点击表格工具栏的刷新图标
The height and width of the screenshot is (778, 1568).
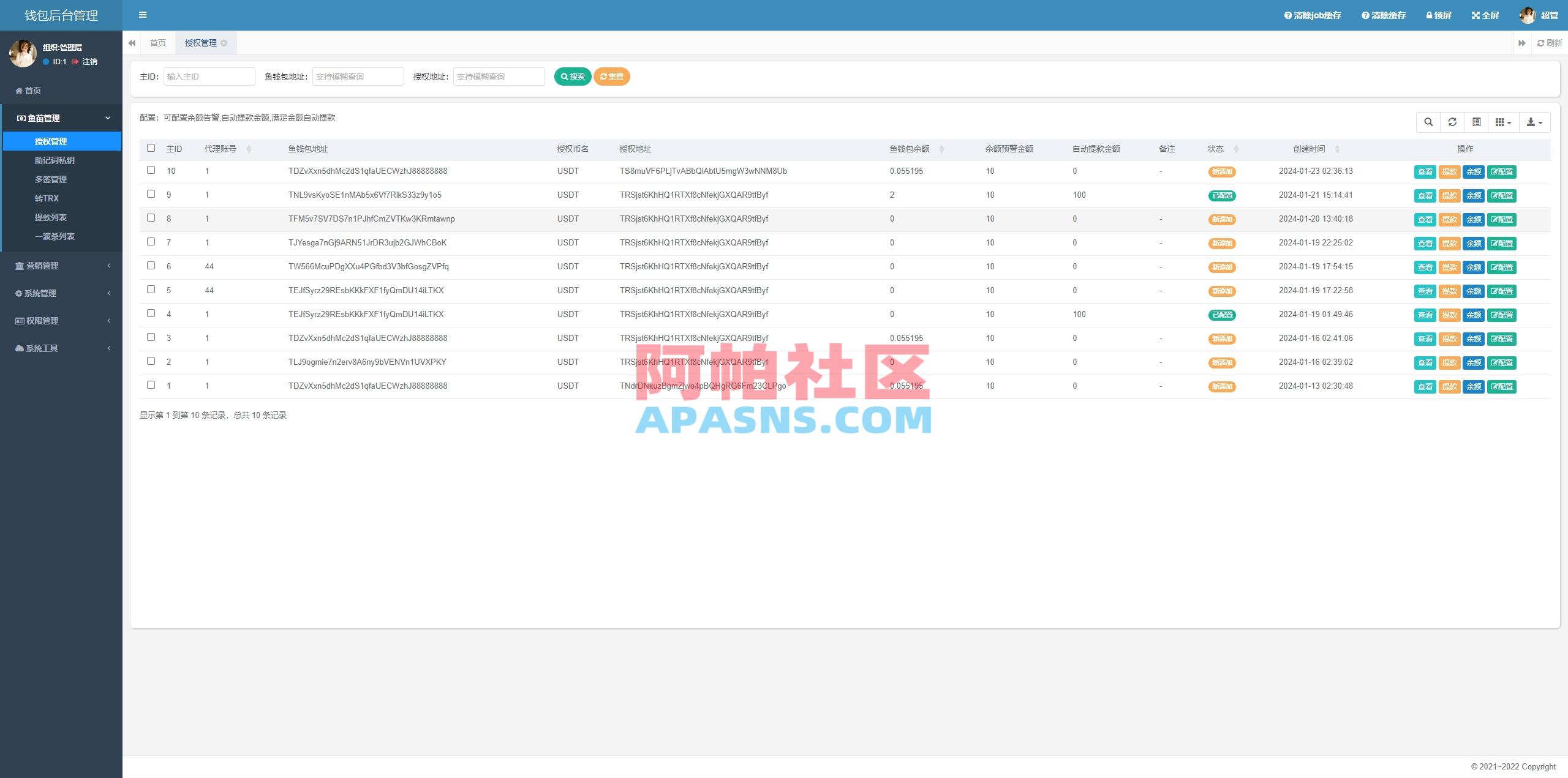click(x=1452, y=122)
